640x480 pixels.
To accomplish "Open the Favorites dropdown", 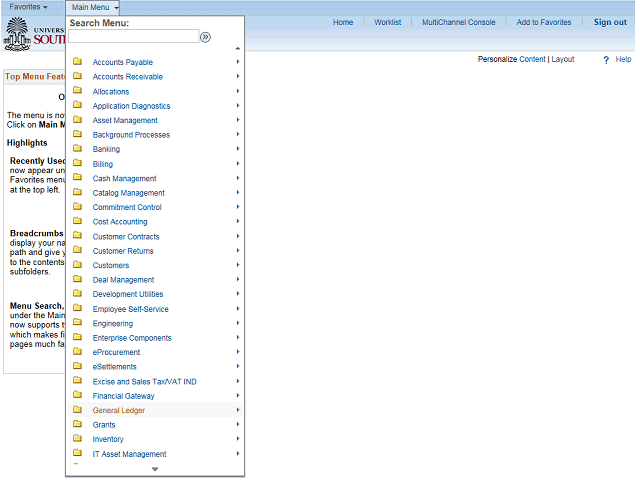I will [x=28, y=7].
